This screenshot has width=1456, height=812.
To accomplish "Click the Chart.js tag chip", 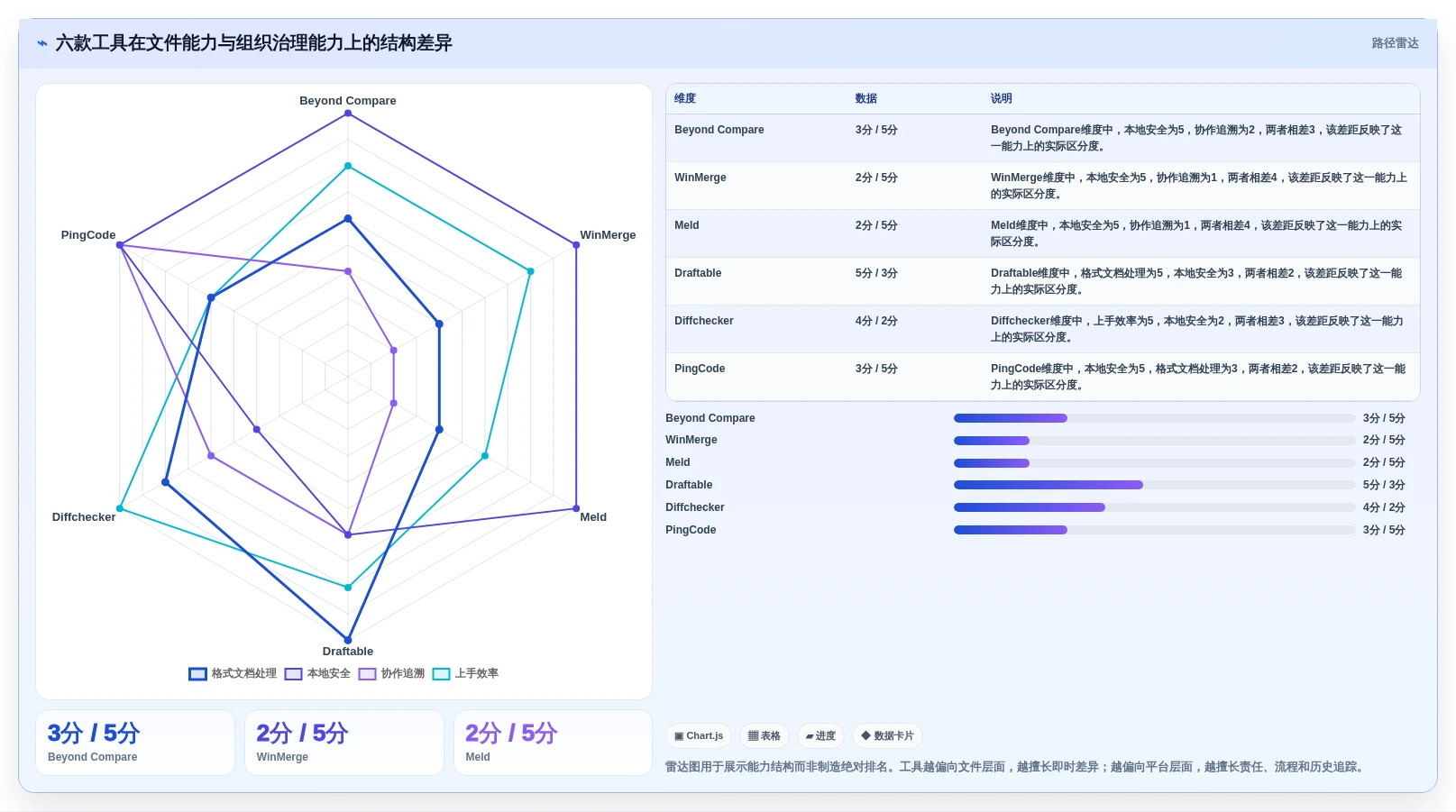I will (x=699, y=736).
